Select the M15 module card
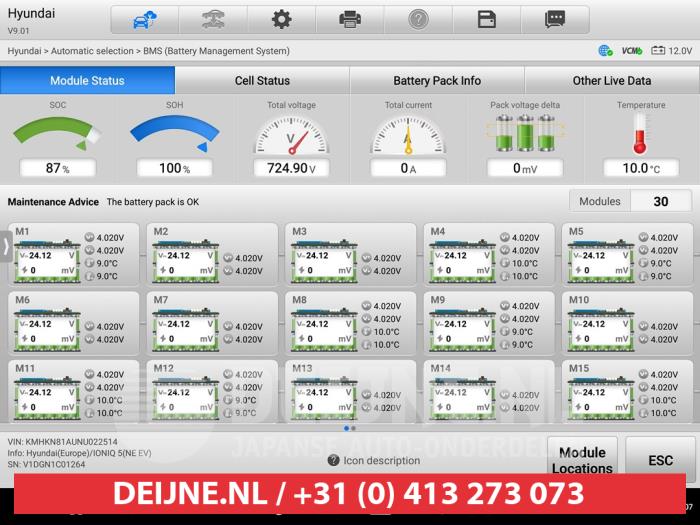The width and height of the screenshot is (700, 525). 627,391
